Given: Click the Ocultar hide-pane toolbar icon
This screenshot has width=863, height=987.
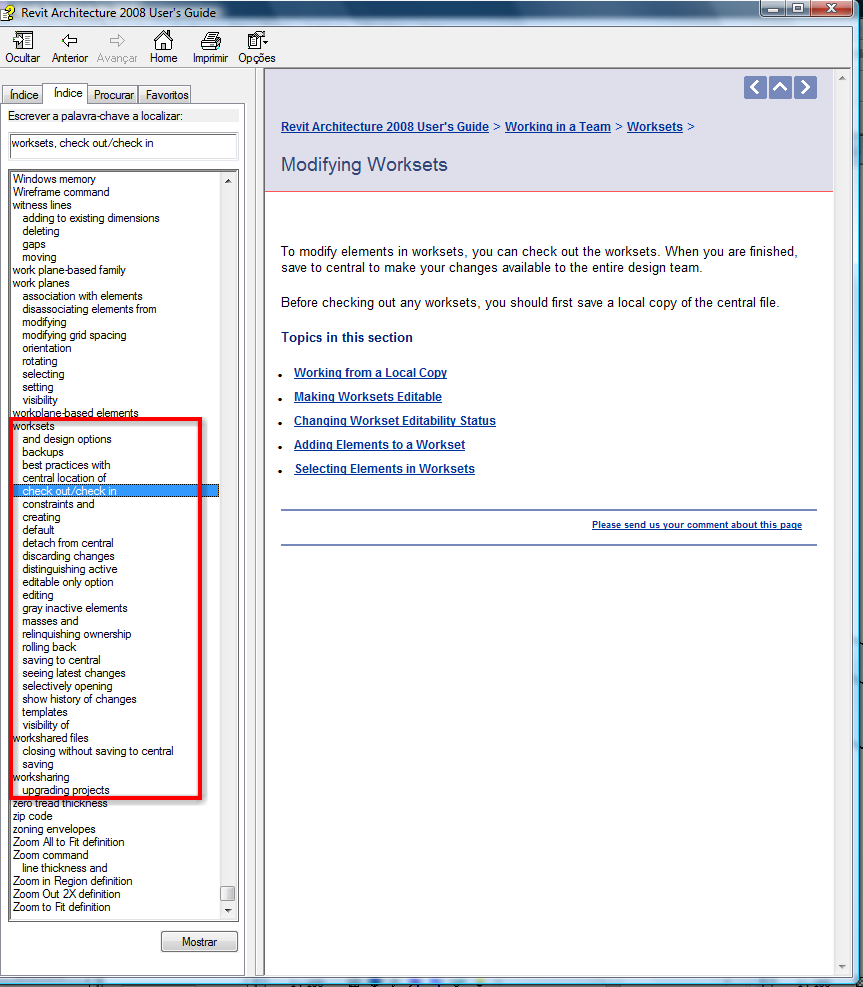Looking at the screenshot, I should pos(23,42).
